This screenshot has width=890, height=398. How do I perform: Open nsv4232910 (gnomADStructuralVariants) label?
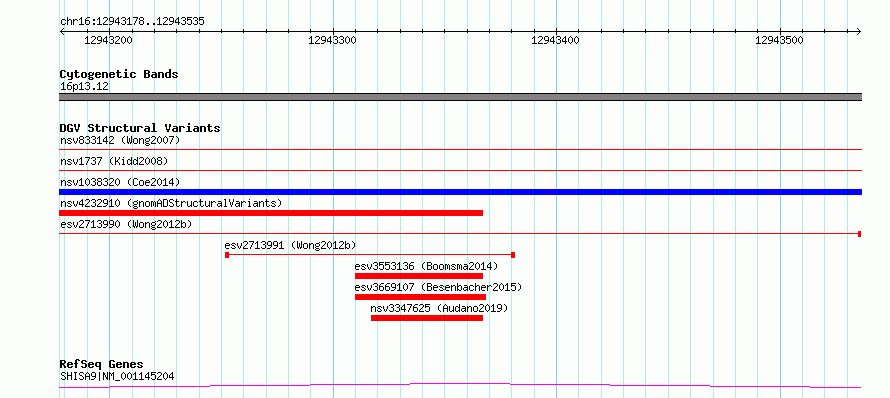tap(171, 203)
